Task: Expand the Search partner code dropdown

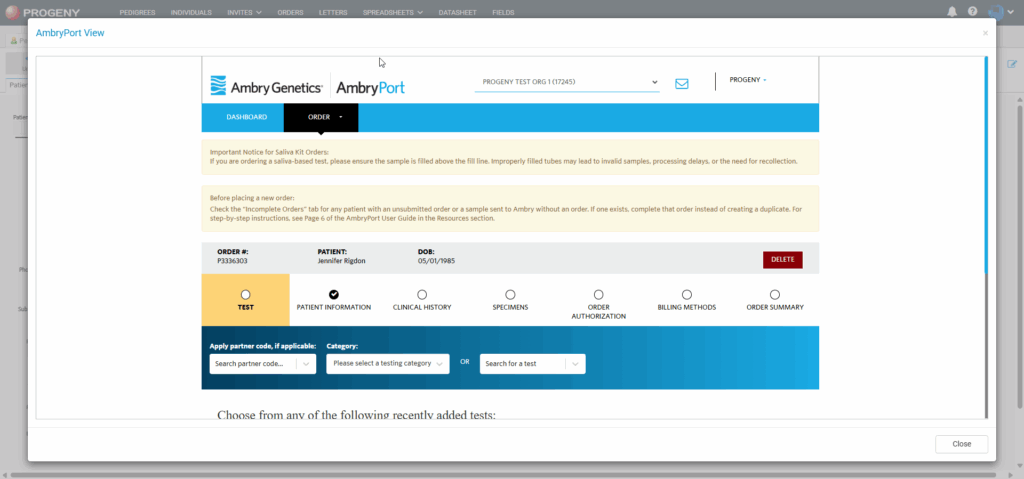Action: coord(262,364)
